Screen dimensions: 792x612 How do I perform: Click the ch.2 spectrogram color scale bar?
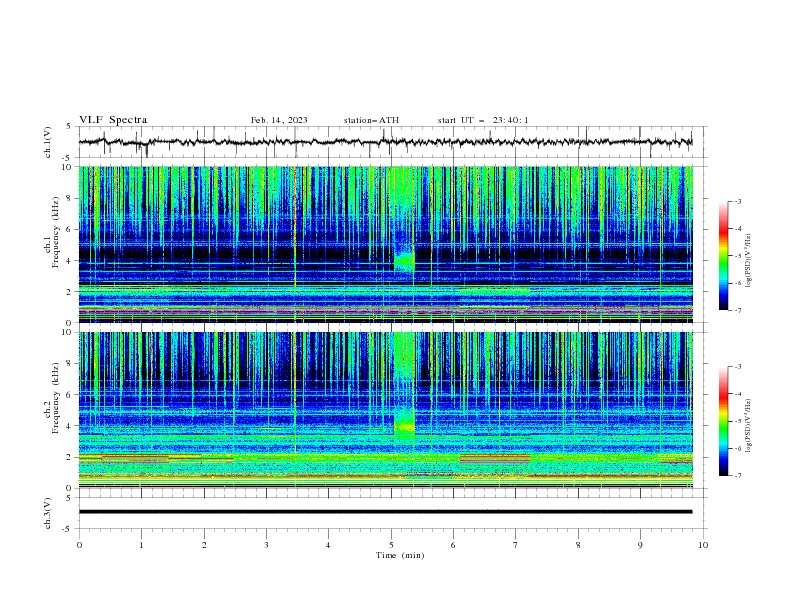point(723,421)
